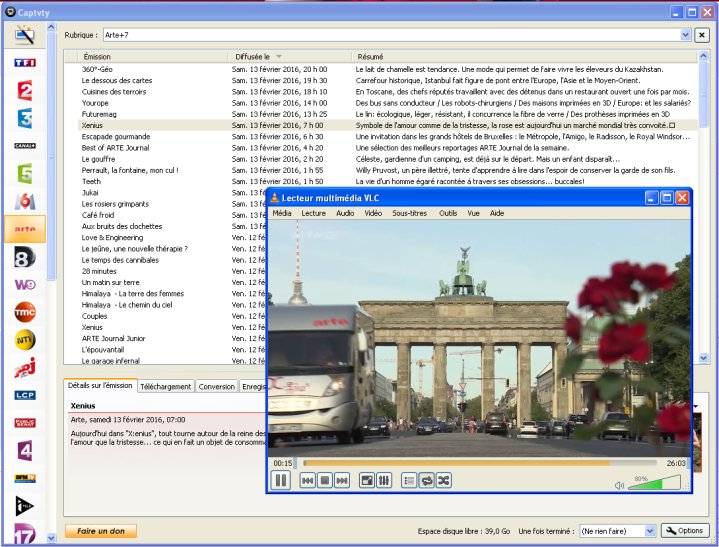Switch to the Téléchargement tab
719x547 pixels.
(166, 387)
